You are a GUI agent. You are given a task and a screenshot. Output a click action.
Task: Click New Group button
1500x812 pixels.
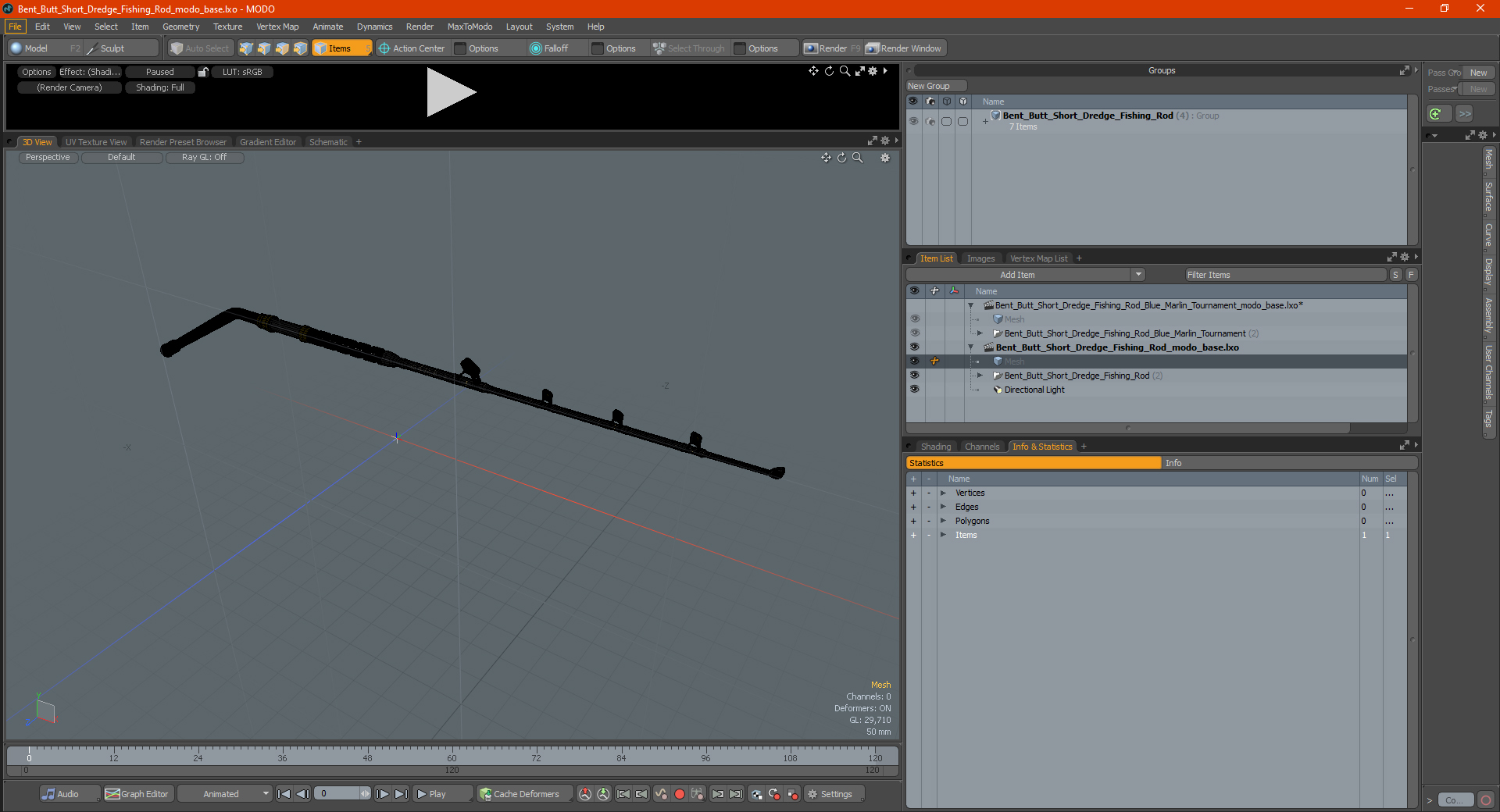936,86
